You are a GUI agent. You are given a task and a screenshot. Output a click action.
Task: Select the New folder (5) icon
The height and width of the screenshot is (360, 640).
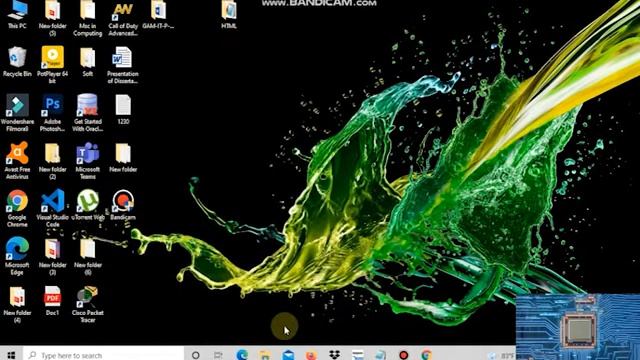(x=52, y=18)
